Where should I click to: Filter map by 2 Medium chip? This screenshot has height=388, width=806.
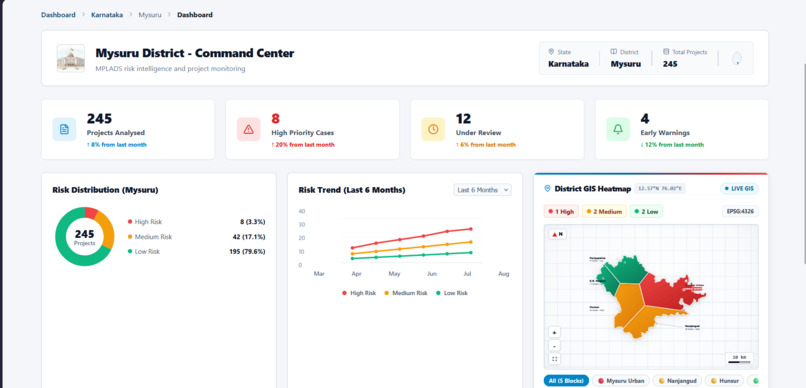(x=604, y=211)
